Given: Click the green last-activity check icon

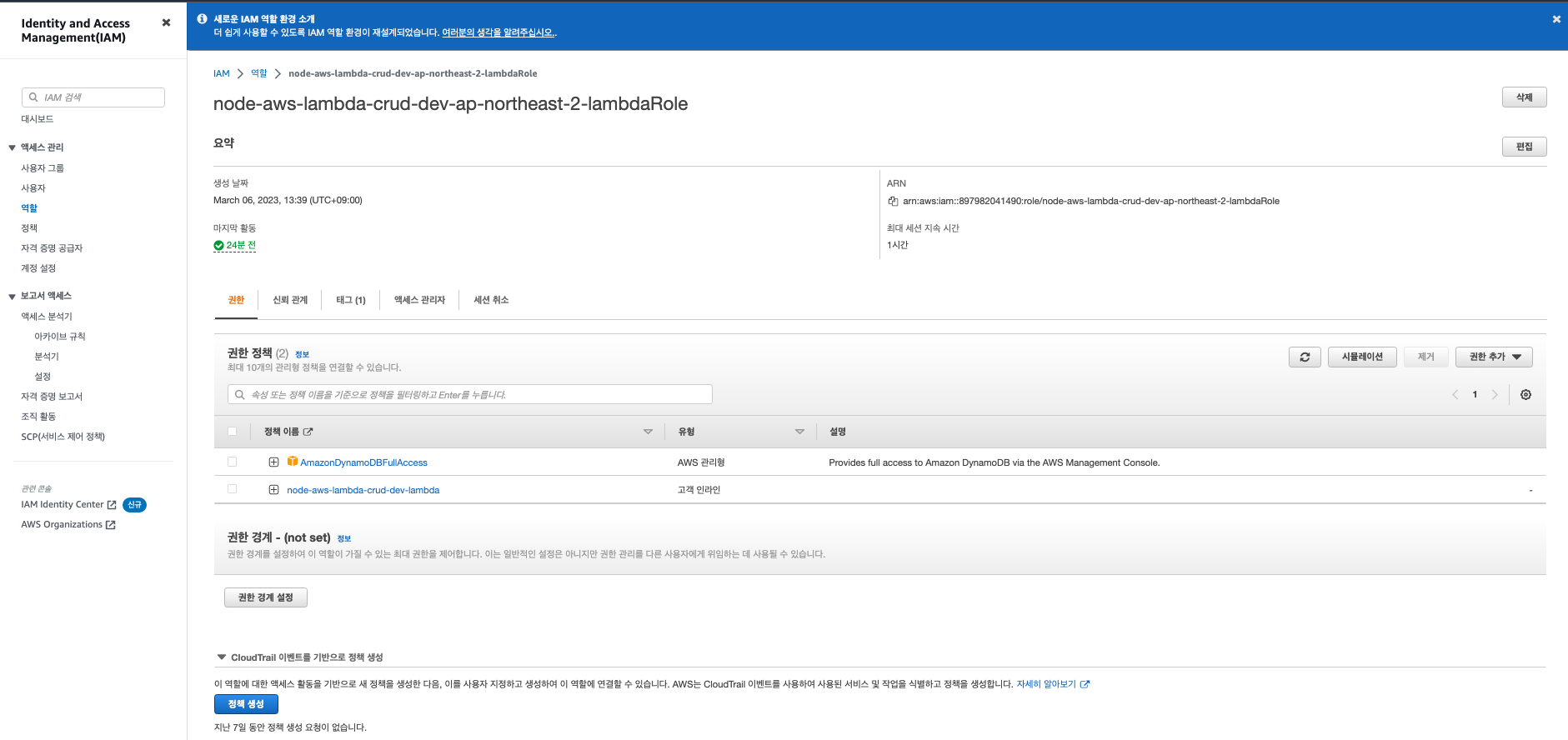Looking at the screenshot, I should click(218, 245).
